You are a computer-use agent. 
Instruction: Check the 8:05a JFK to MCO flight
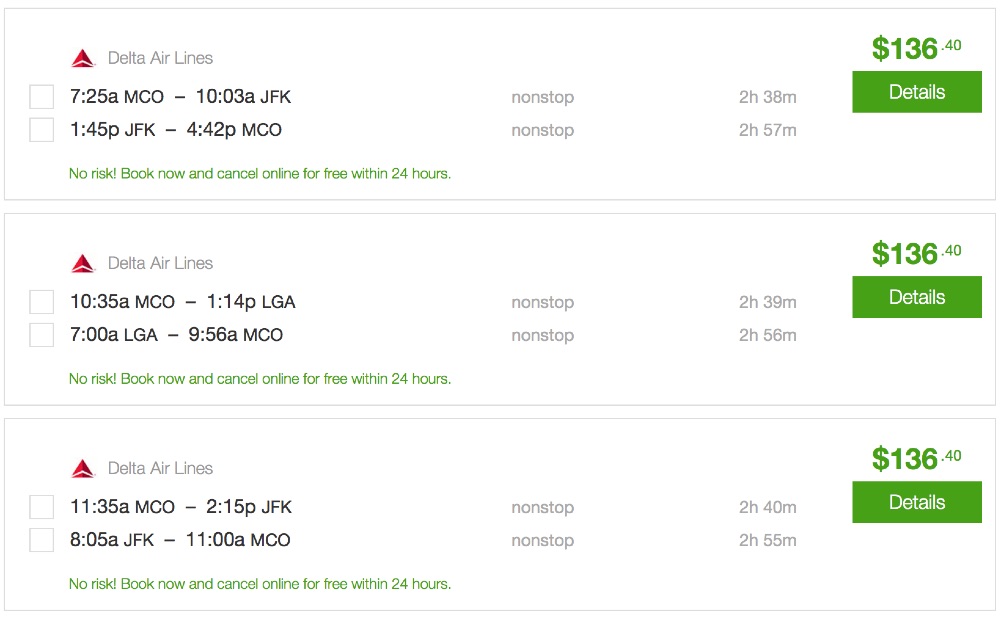click(x=41, y=540)
